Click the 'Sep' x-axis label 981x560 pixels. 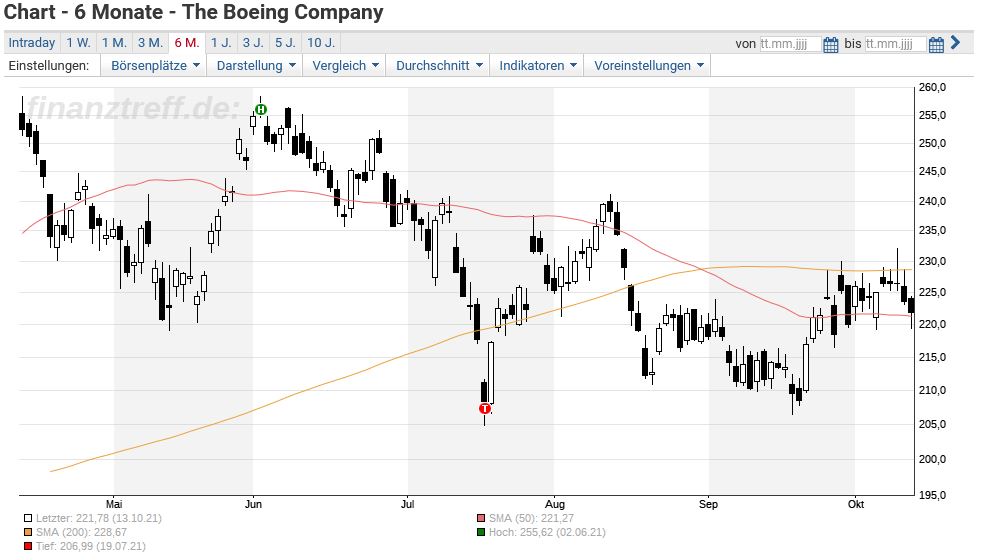[708, 504]
